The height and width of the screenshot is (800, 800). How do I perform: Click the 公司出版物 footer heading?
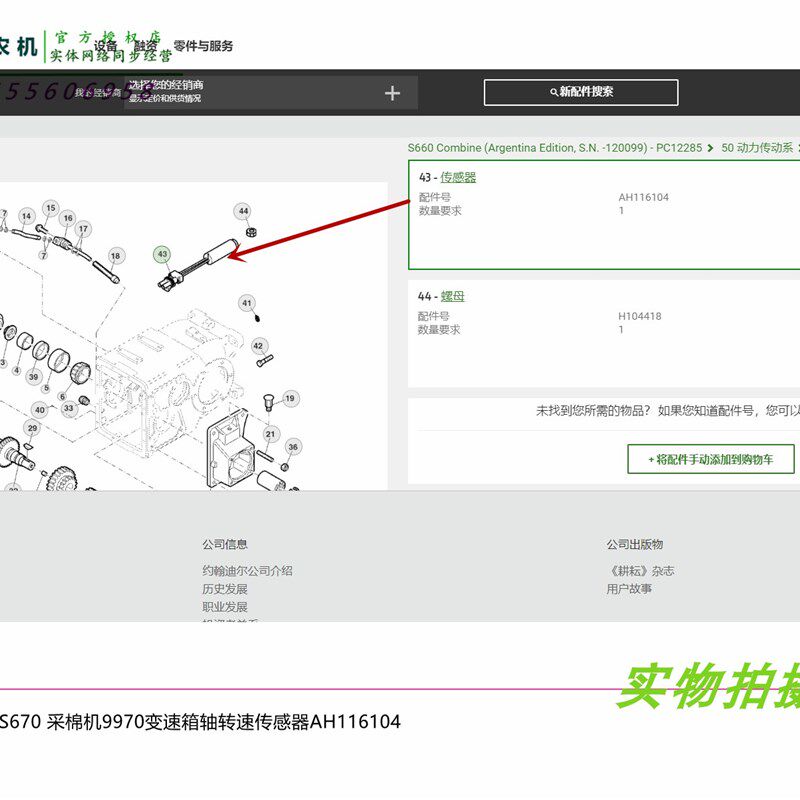coord(635,544)
